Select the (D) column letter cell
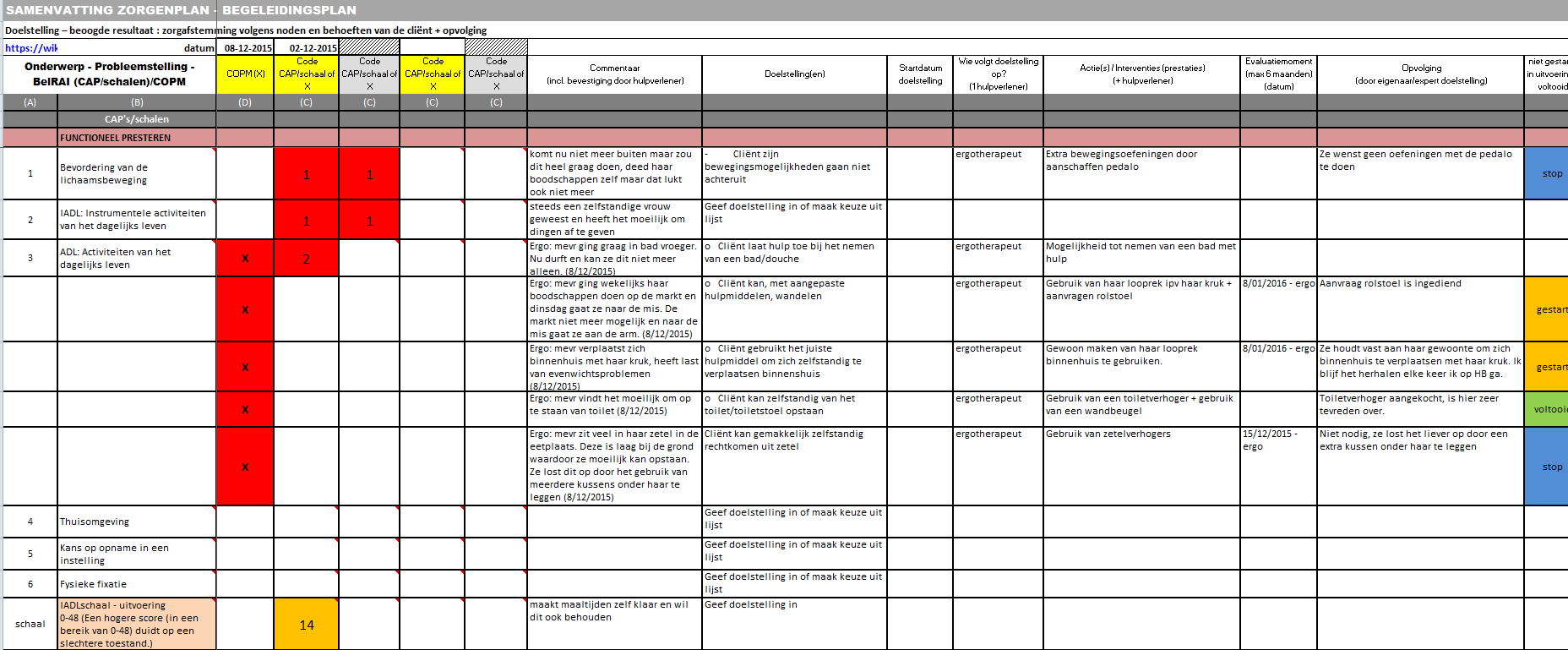The width and height of the screenshot is (1568, 650). point(245,102)
